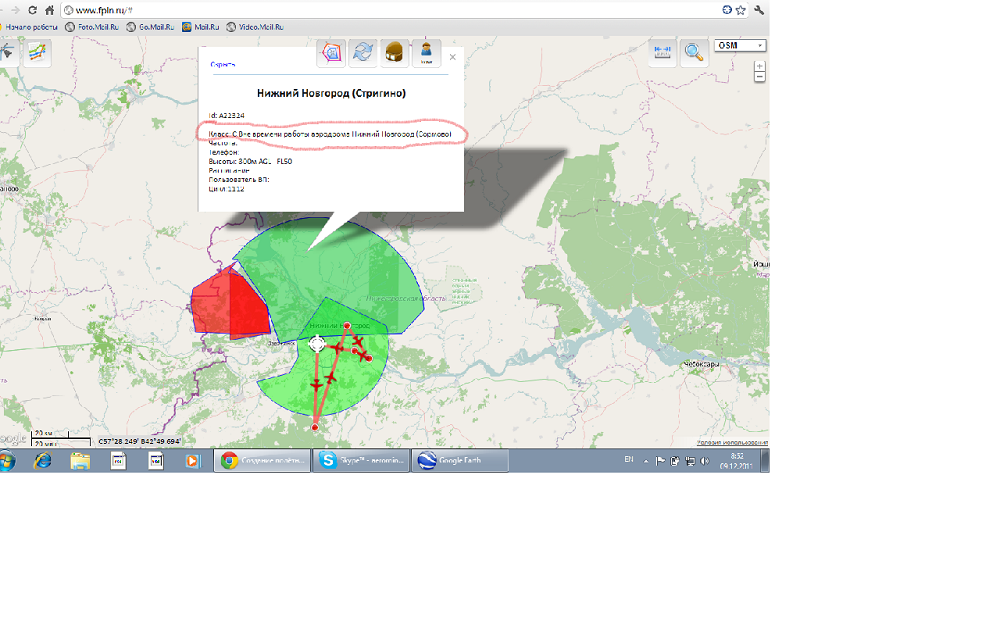
Task: Click the blue link in popup header
Action: [x=222, y=64]
